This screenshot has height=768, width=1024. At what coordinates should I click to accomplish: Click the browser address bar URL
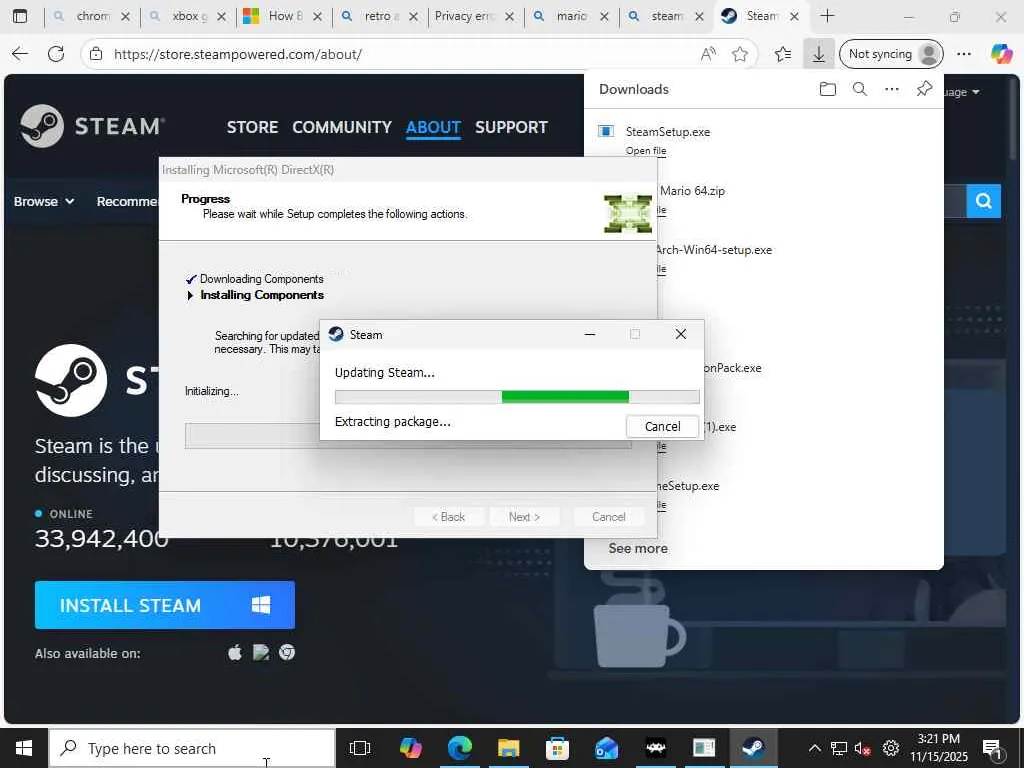click(x=238, y=54)
